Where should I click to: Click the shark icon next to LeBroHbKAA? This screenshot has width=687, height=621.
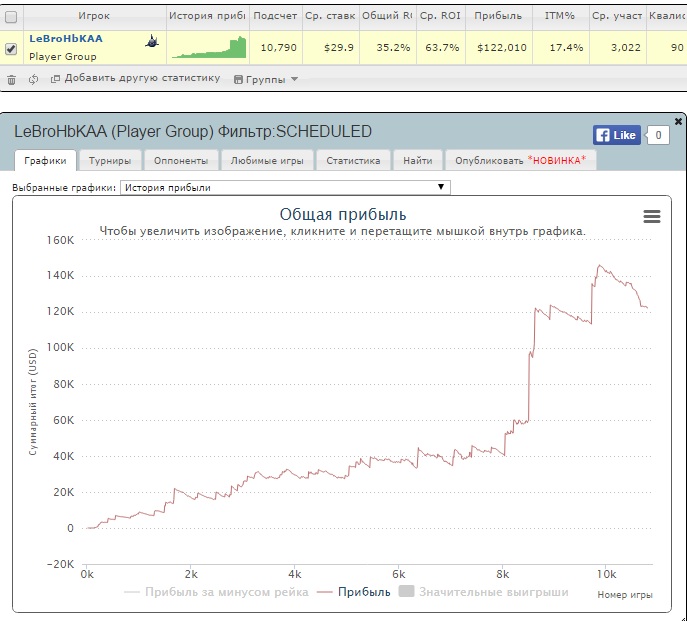(150, 42)
